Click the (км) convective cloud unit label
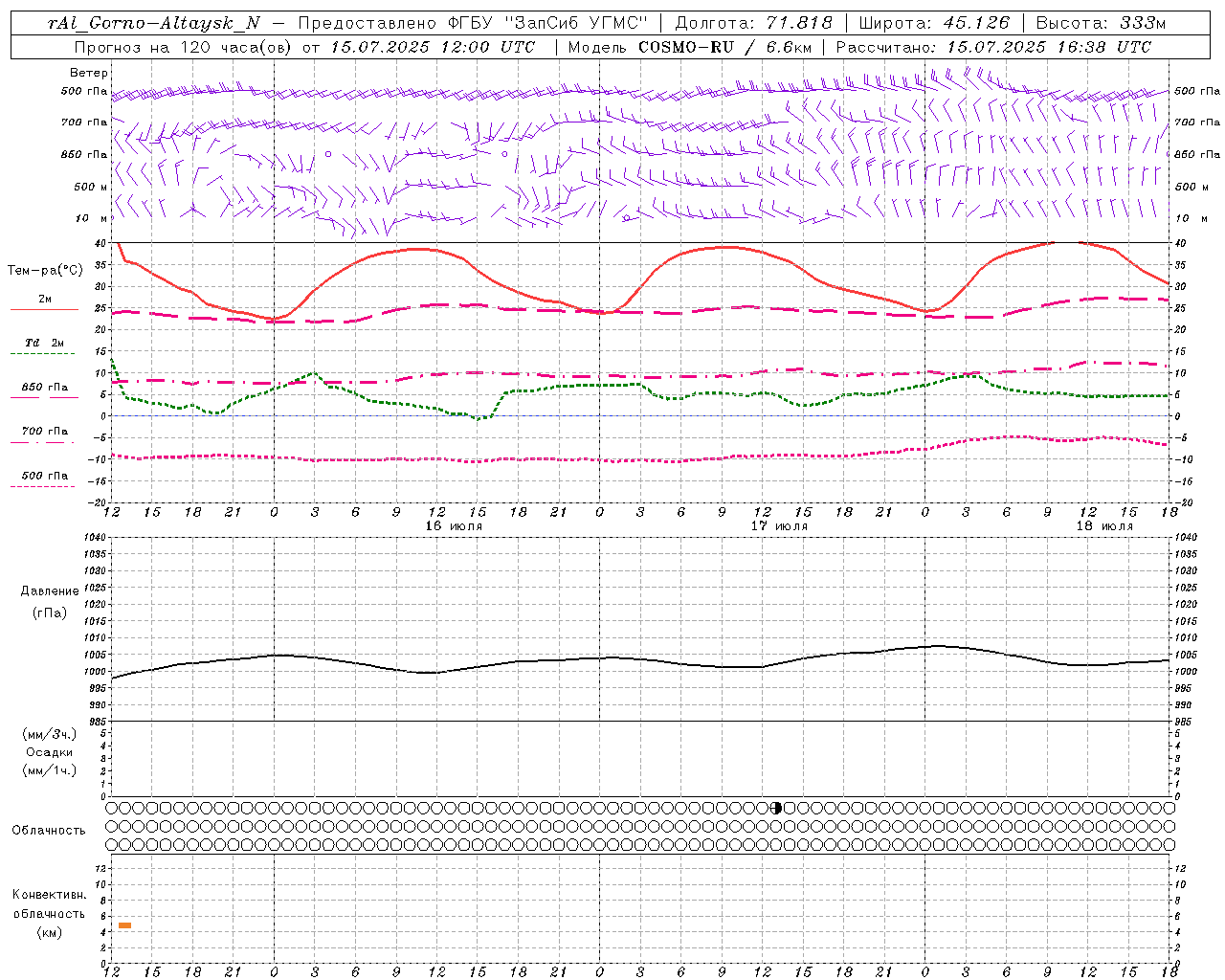 (x=49, y=932)
